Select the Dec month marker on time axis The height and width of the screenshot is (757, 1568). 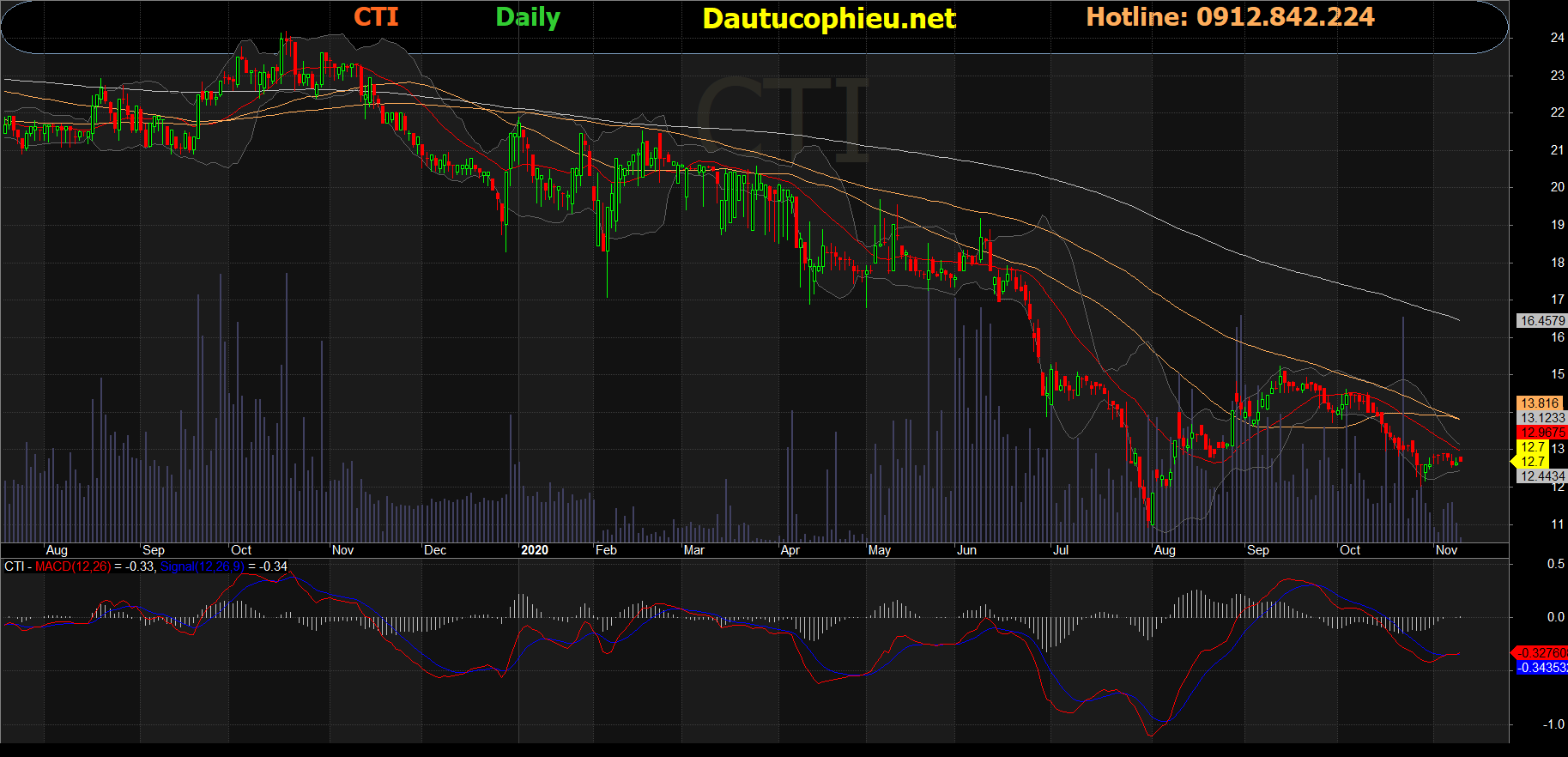(435, 550)
